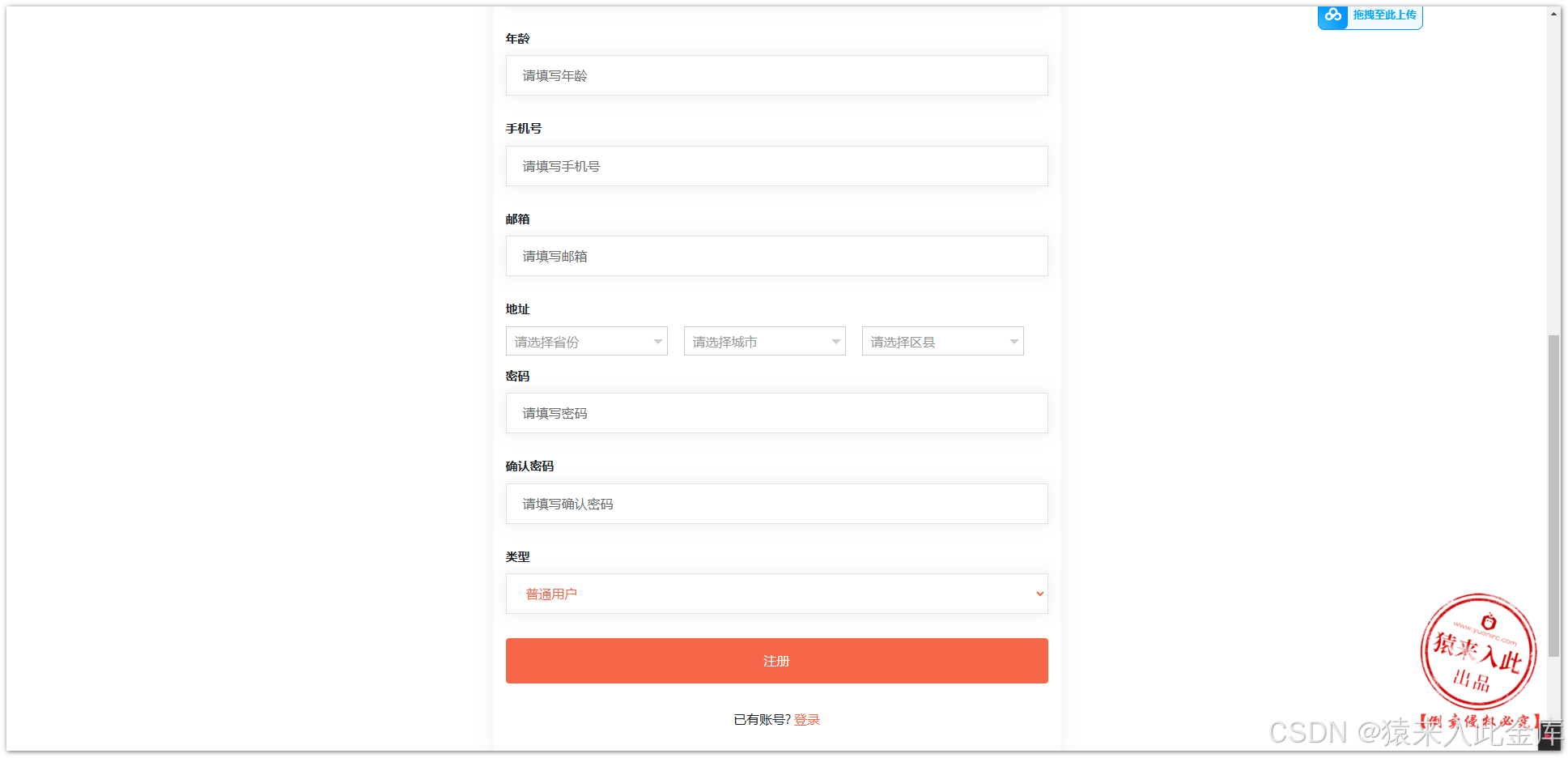Click the 手机号 field label
The image size is (1568, 758).
pos(524,128)
